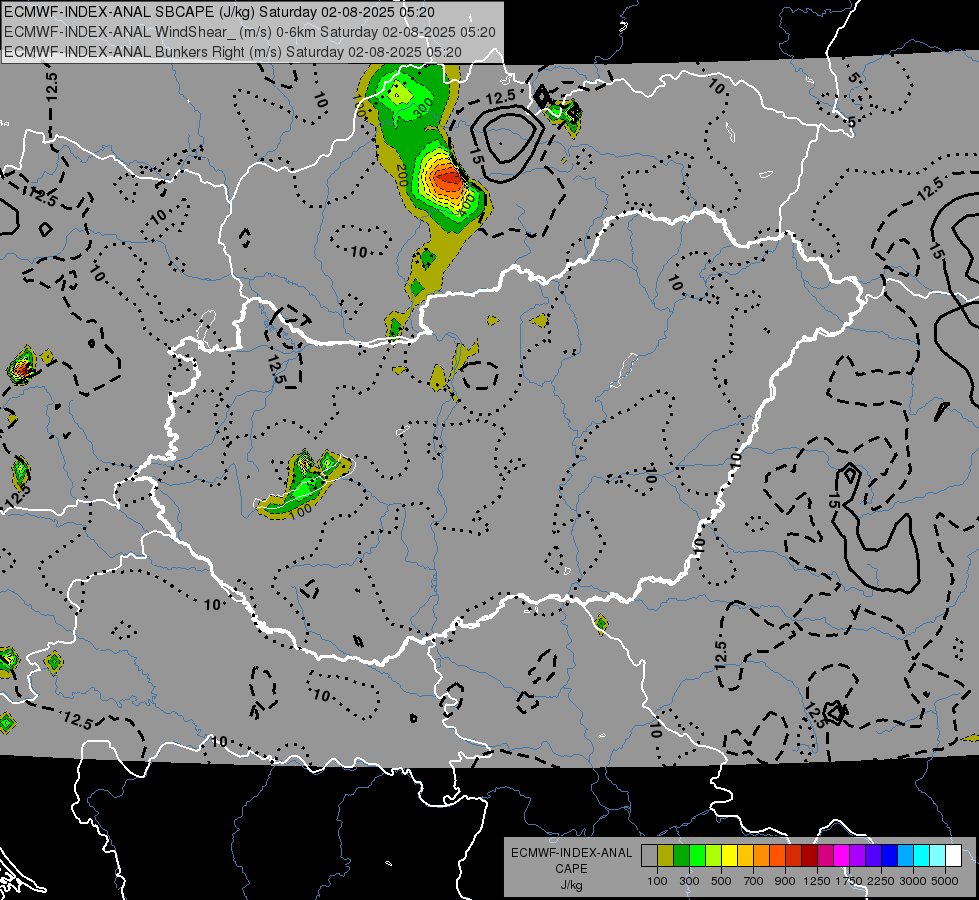Click the 3000 legend scale value
The image size is (979, 900).
click(x=912, y=881)
